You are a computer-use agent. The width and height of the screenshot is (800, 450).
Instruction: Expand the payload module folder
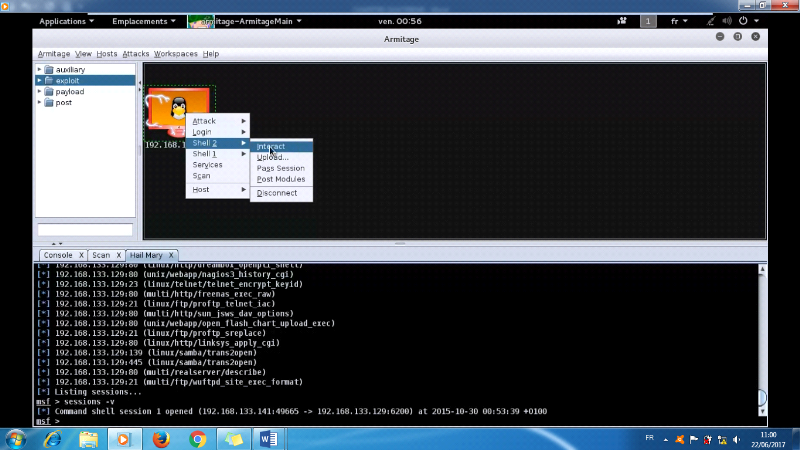(x=40, y=91)
